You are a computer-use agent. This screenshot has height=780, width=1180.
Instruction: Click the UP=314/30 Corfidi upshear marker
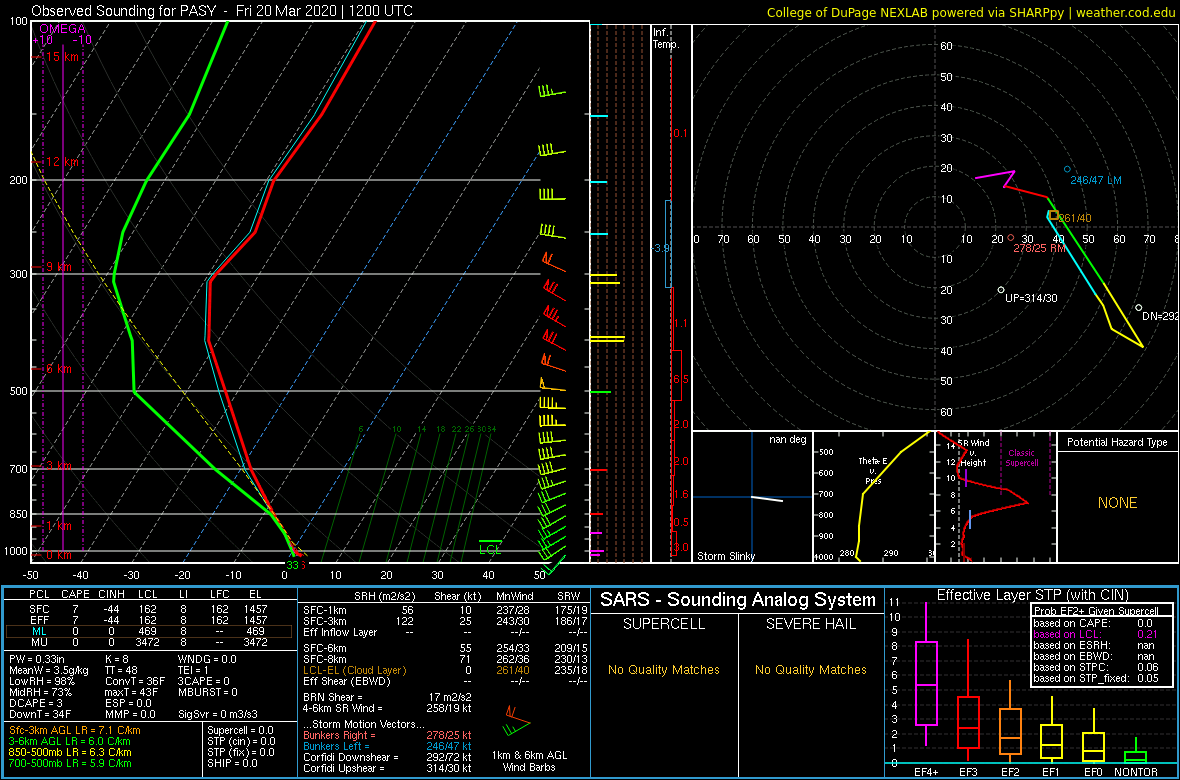coord(1000,290)
